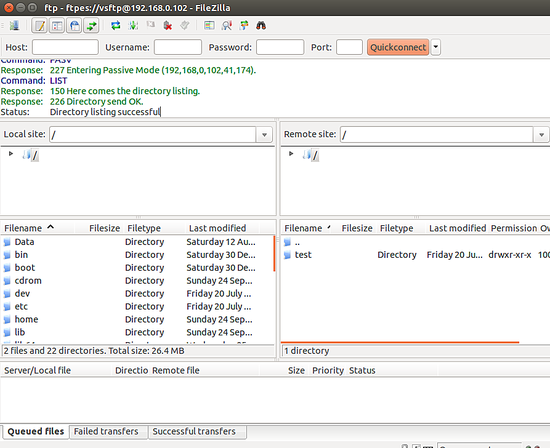
Task: Click the Quickconnect button
Action: [398, 47]
